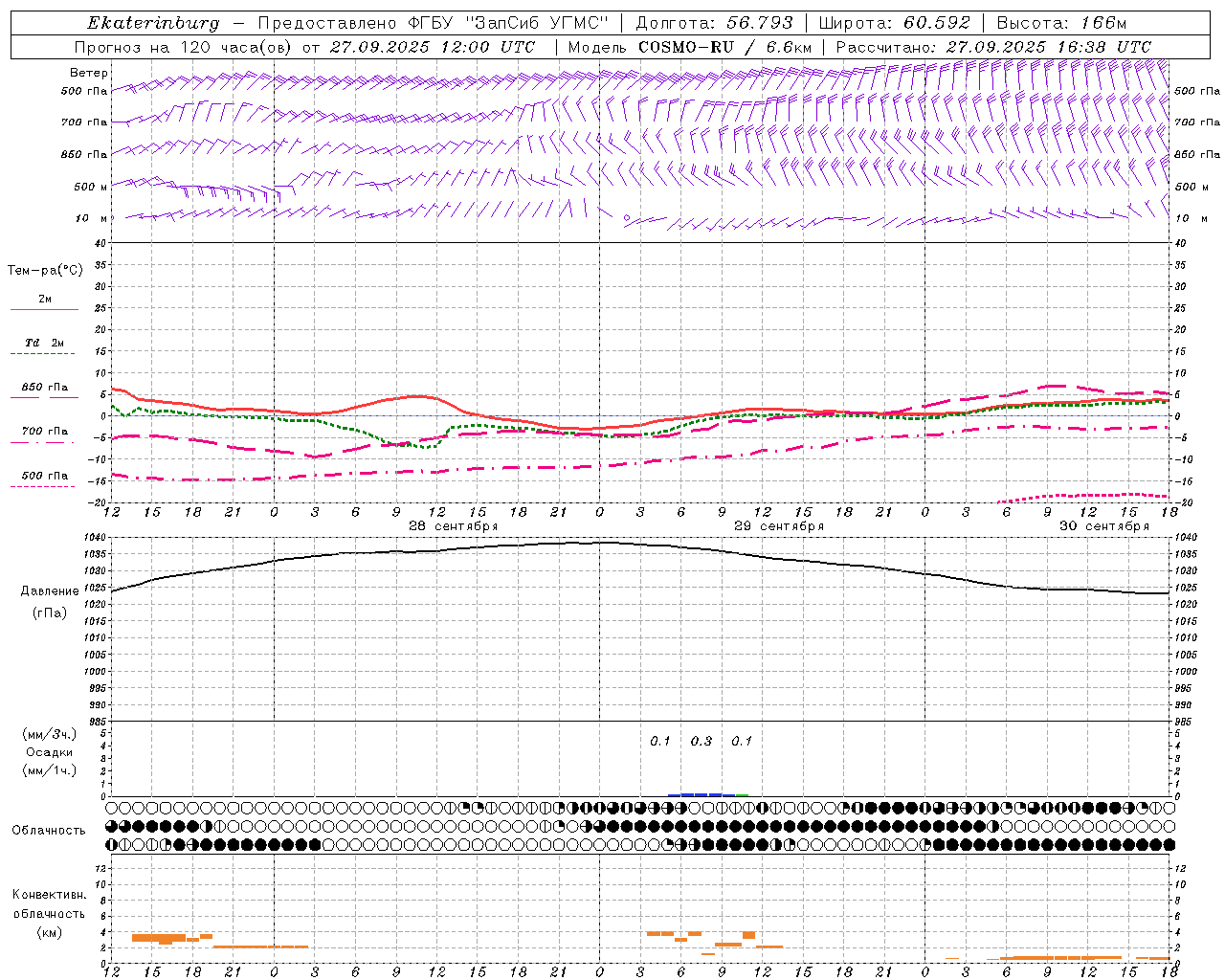Viewport: 1225px width, 980px height.
Task: Click the '30 сентября' date label
Action: 1104,526
